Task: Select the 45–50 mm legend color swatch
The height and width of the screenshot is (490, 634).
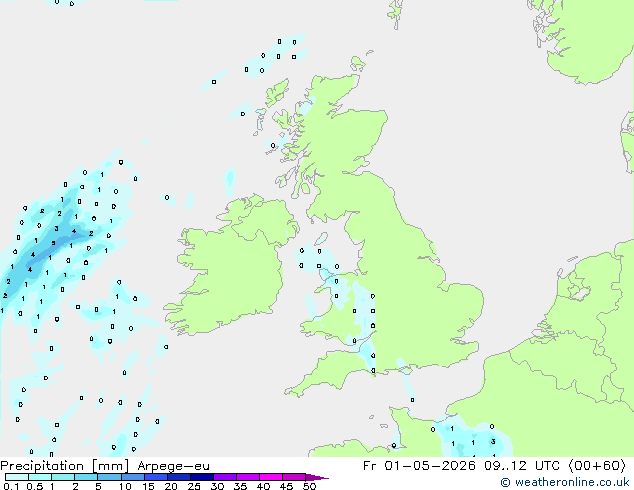Action: click(x=294, y=477)
